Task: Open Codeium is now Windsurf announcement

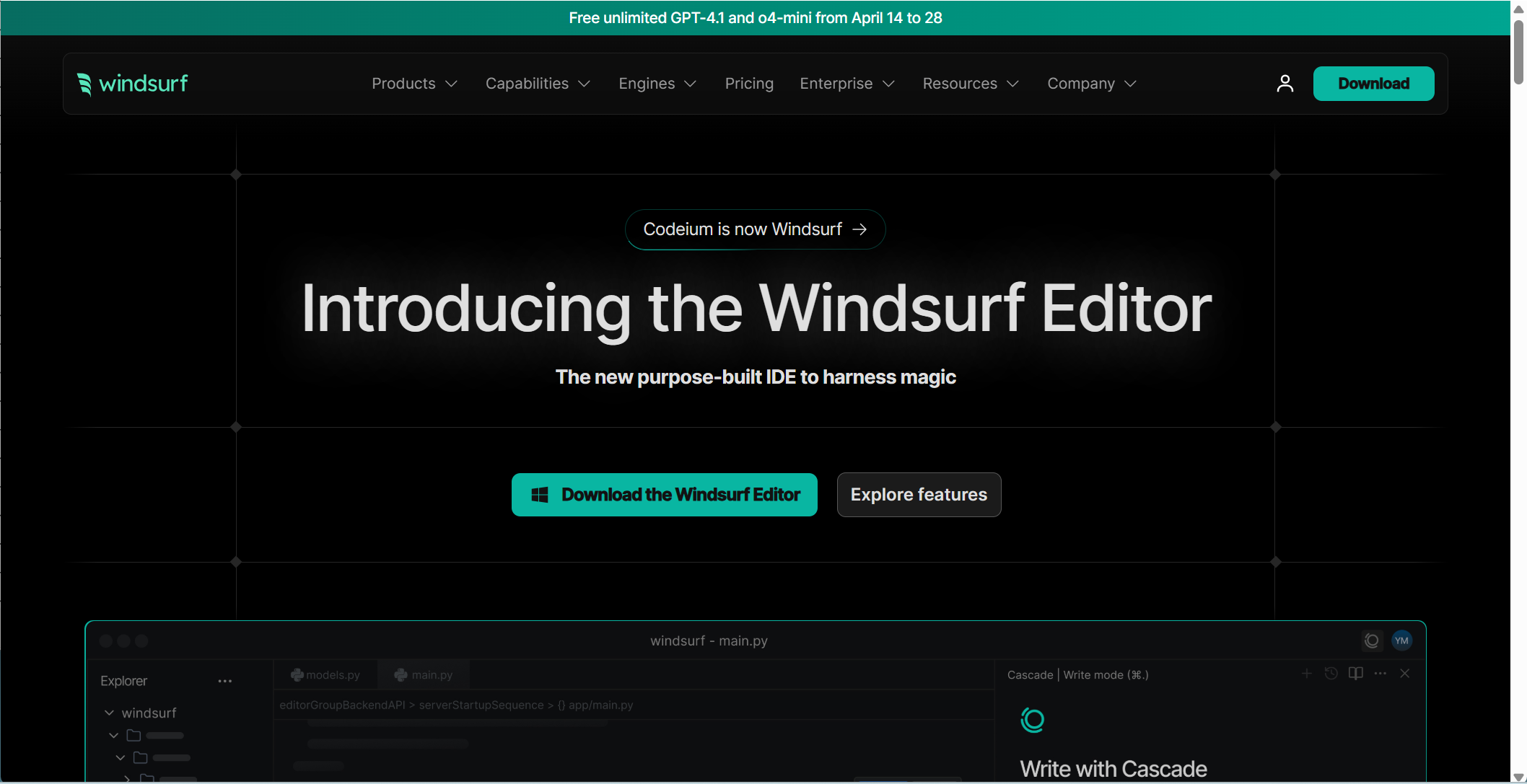Action: click(755, 229)
